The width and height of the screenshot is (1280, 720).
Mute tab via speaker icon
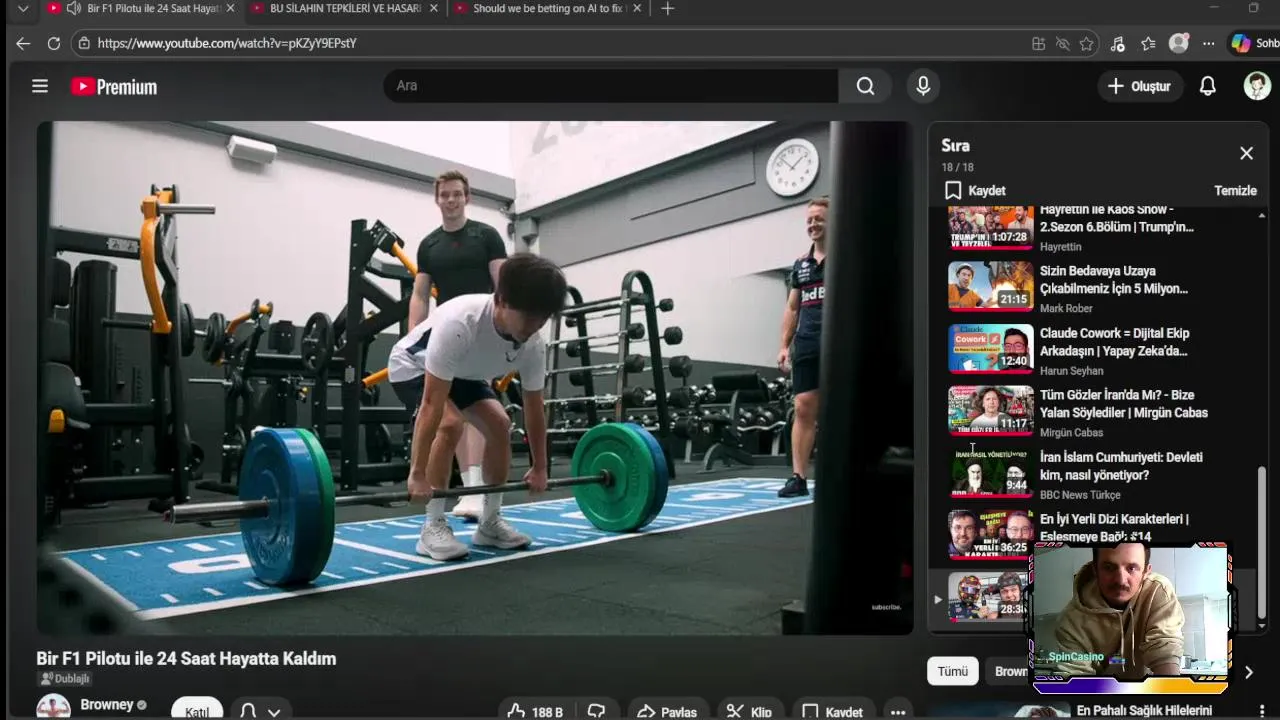(x=73, y=9)
